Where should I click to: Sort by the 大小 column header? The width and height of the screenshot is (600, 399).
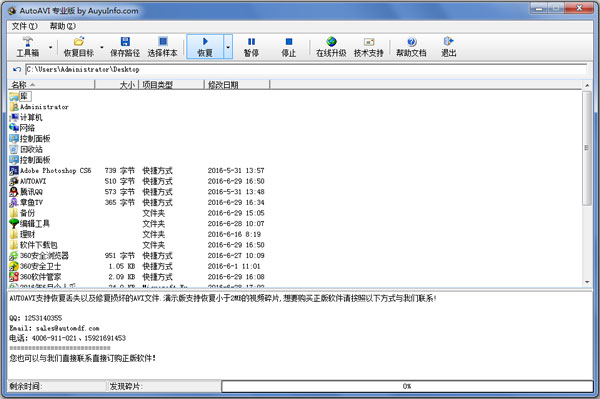(117, 85)
